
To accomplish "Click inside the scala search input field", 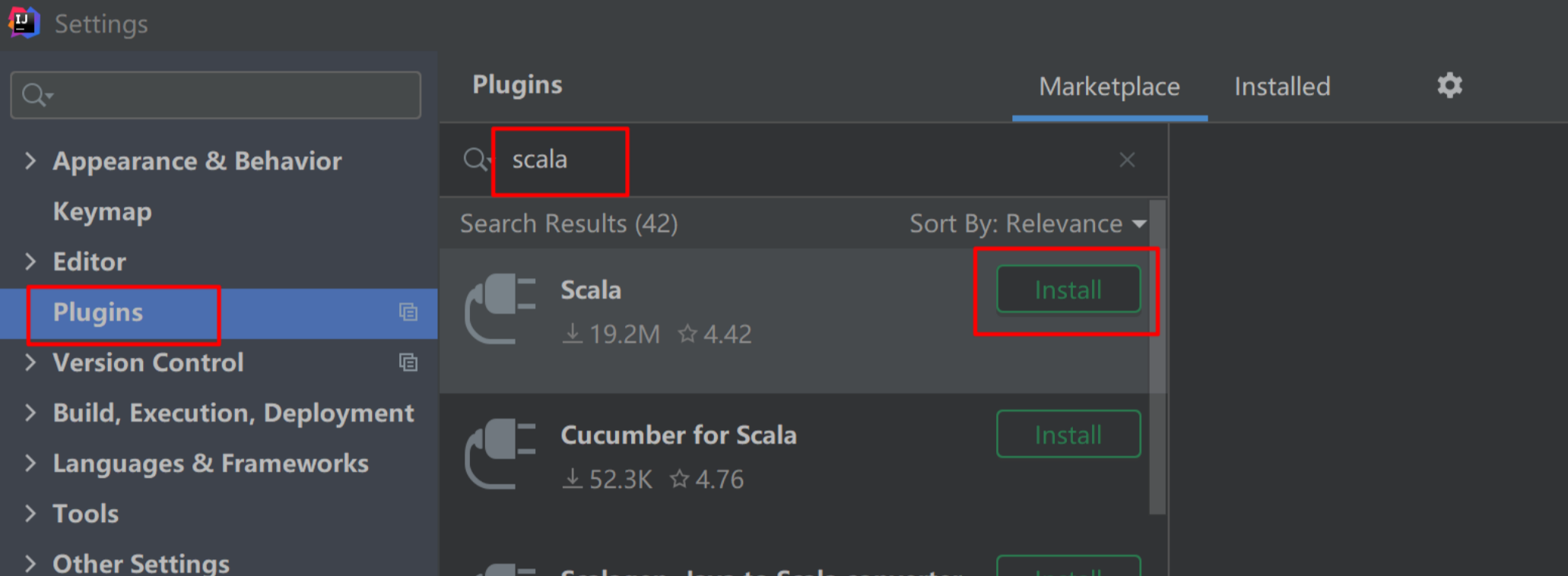I will 560,160.
